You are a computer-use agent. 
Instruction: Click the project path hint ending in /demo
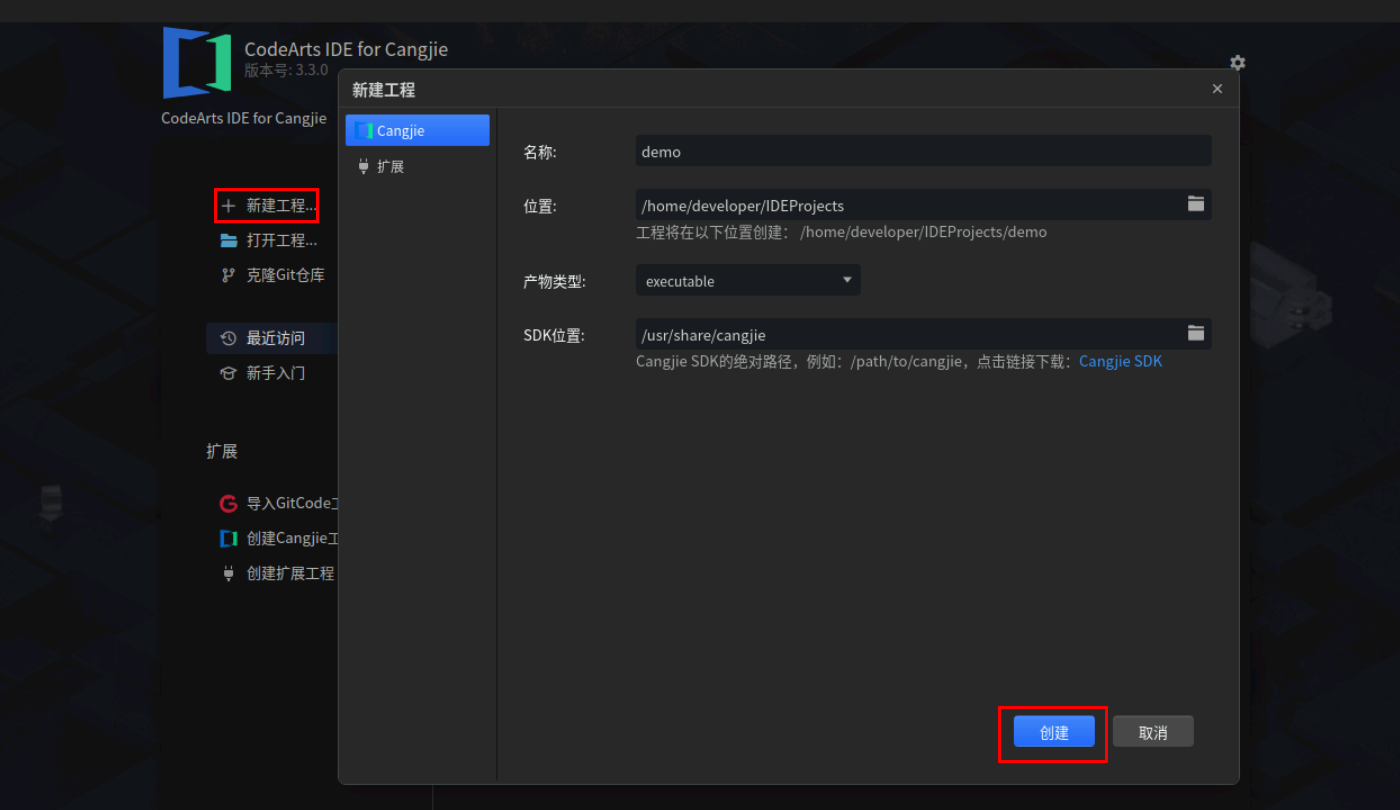click(x=841, y=232)
